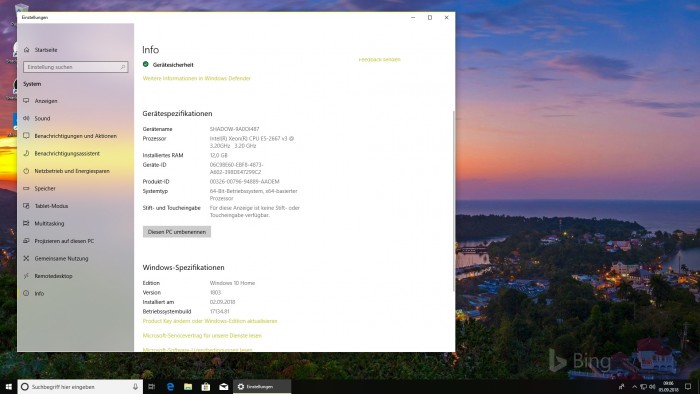Open File Explorer from the taskbar
This screenshot has width=700, height=394.
tap(188, 387)
